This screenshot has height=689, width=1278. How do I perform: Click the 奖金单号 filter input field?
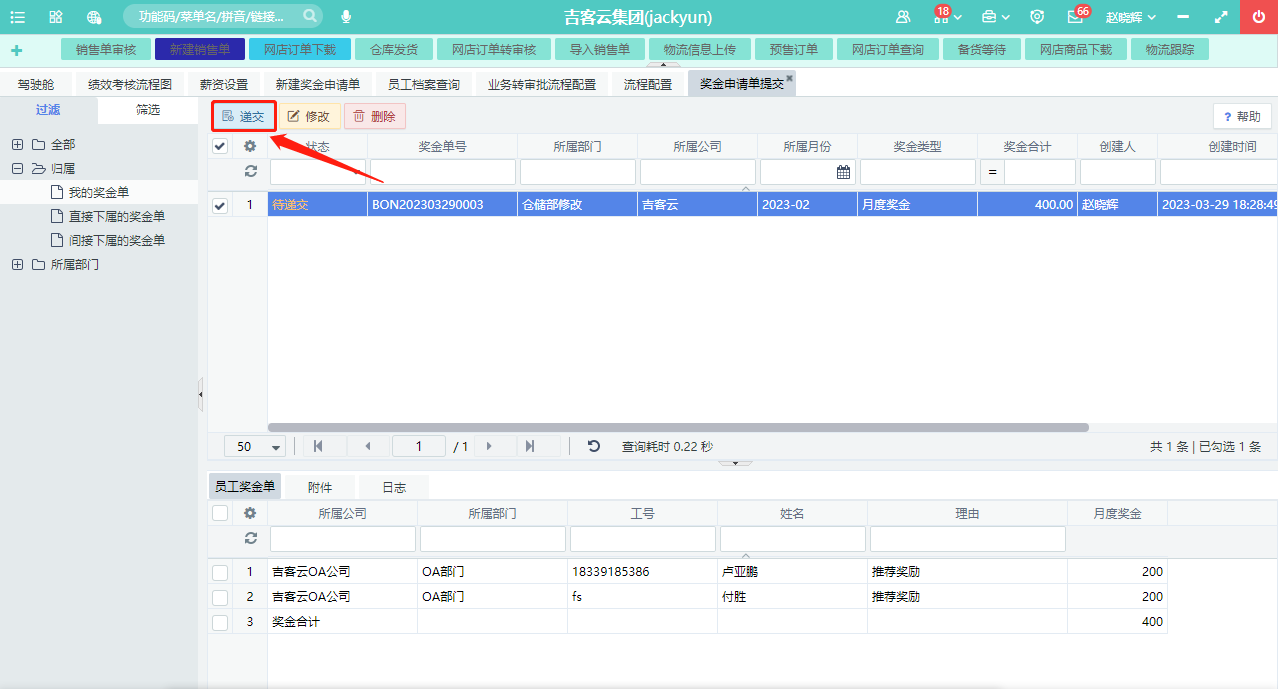pos(442,172)
